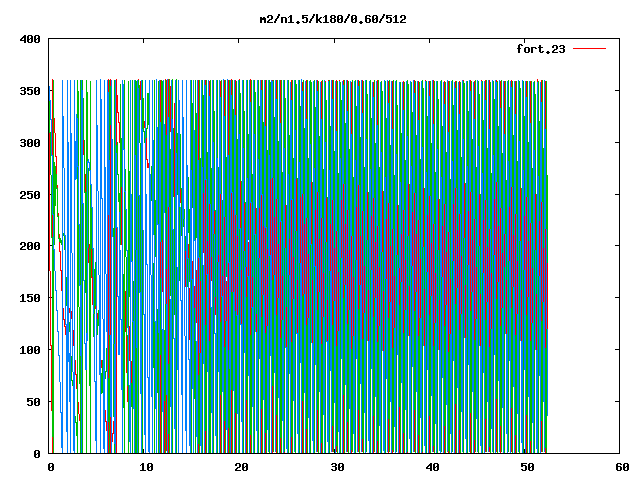Click the y-axis label 300

tap(30, 143)
